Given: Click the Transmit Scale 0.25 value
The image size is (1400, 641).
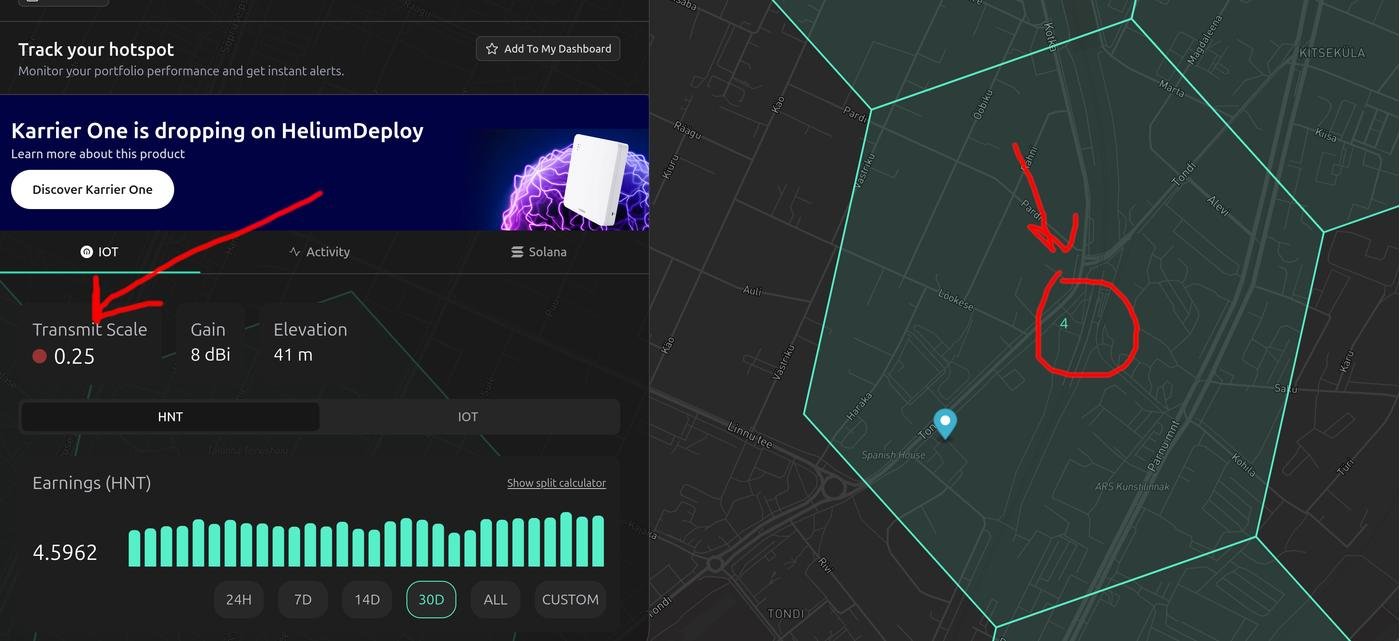Looking at the screenshot, I should tap(74, 356).
